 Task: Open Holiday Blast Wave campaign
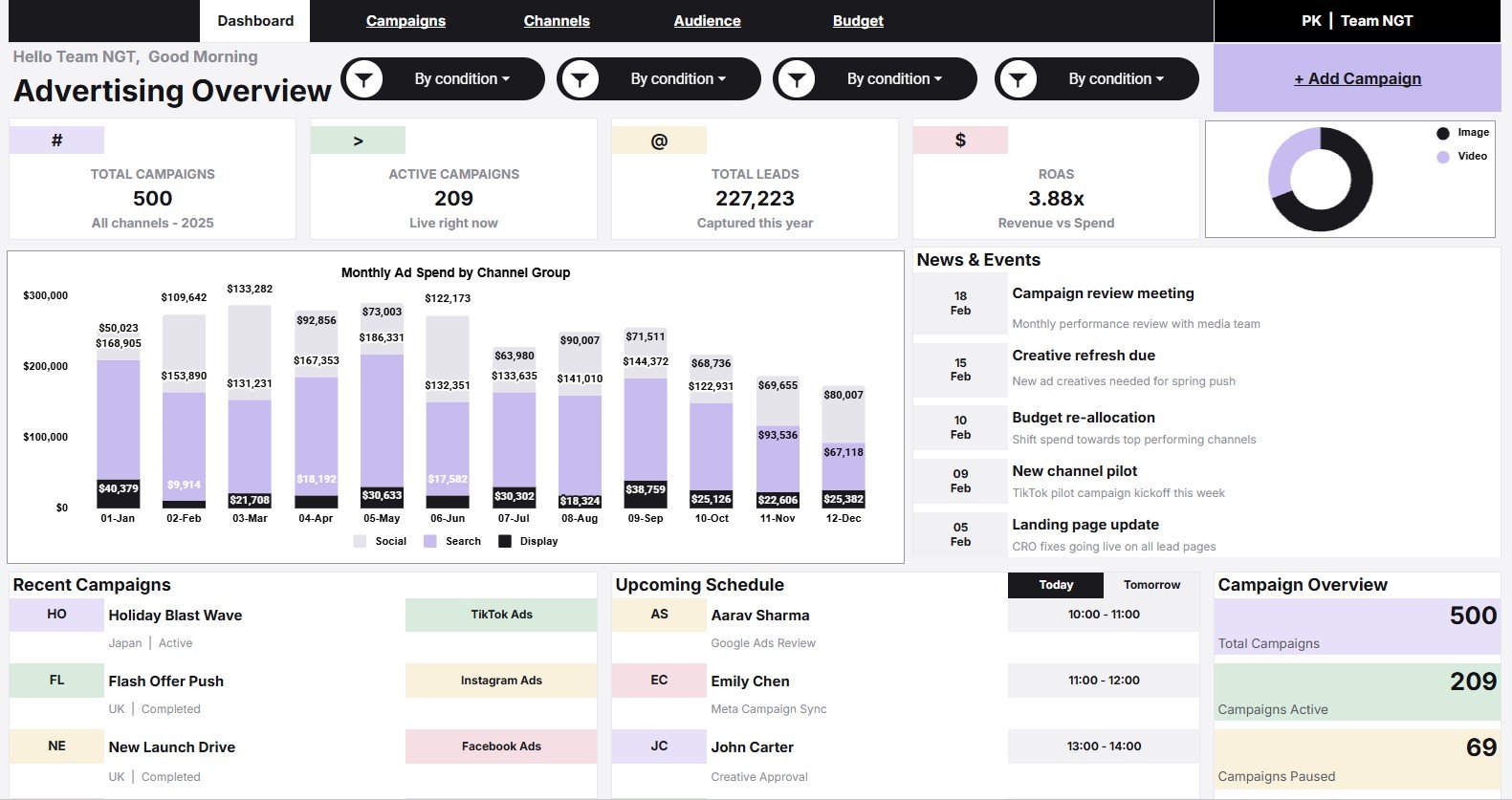click(x=175, y=616)
